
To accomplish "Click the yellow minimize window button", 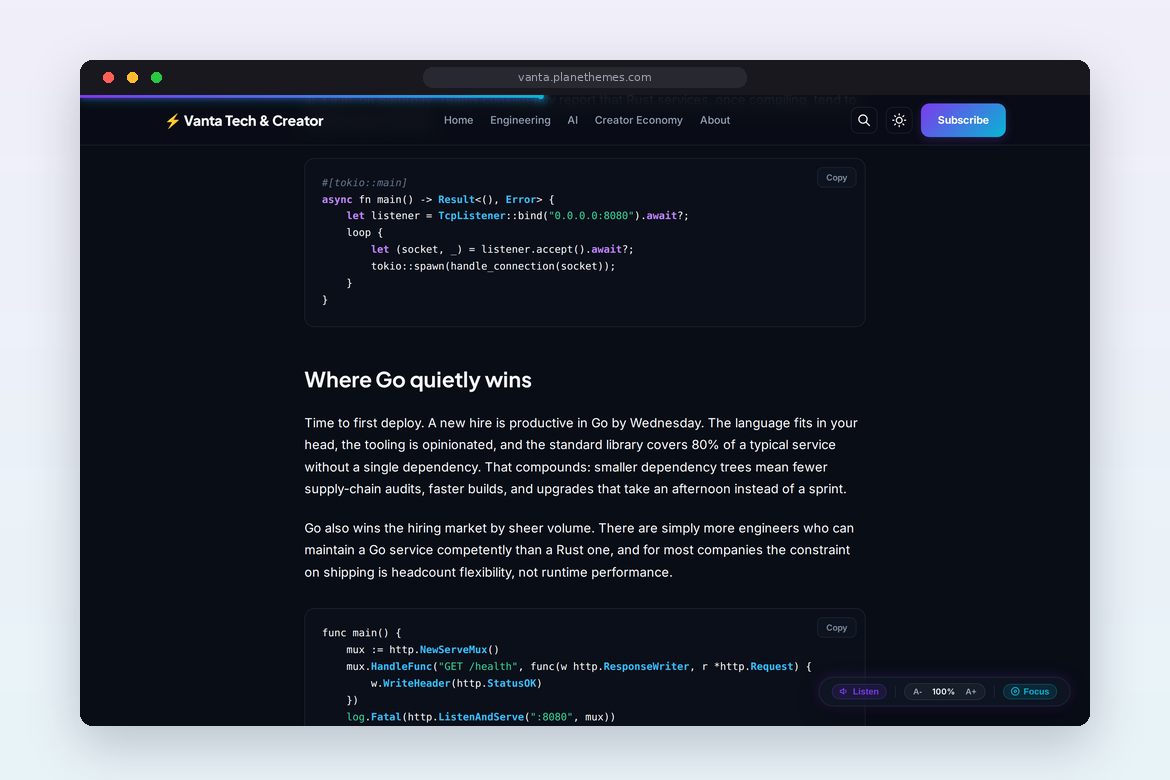I will click(x=132, y=78).
